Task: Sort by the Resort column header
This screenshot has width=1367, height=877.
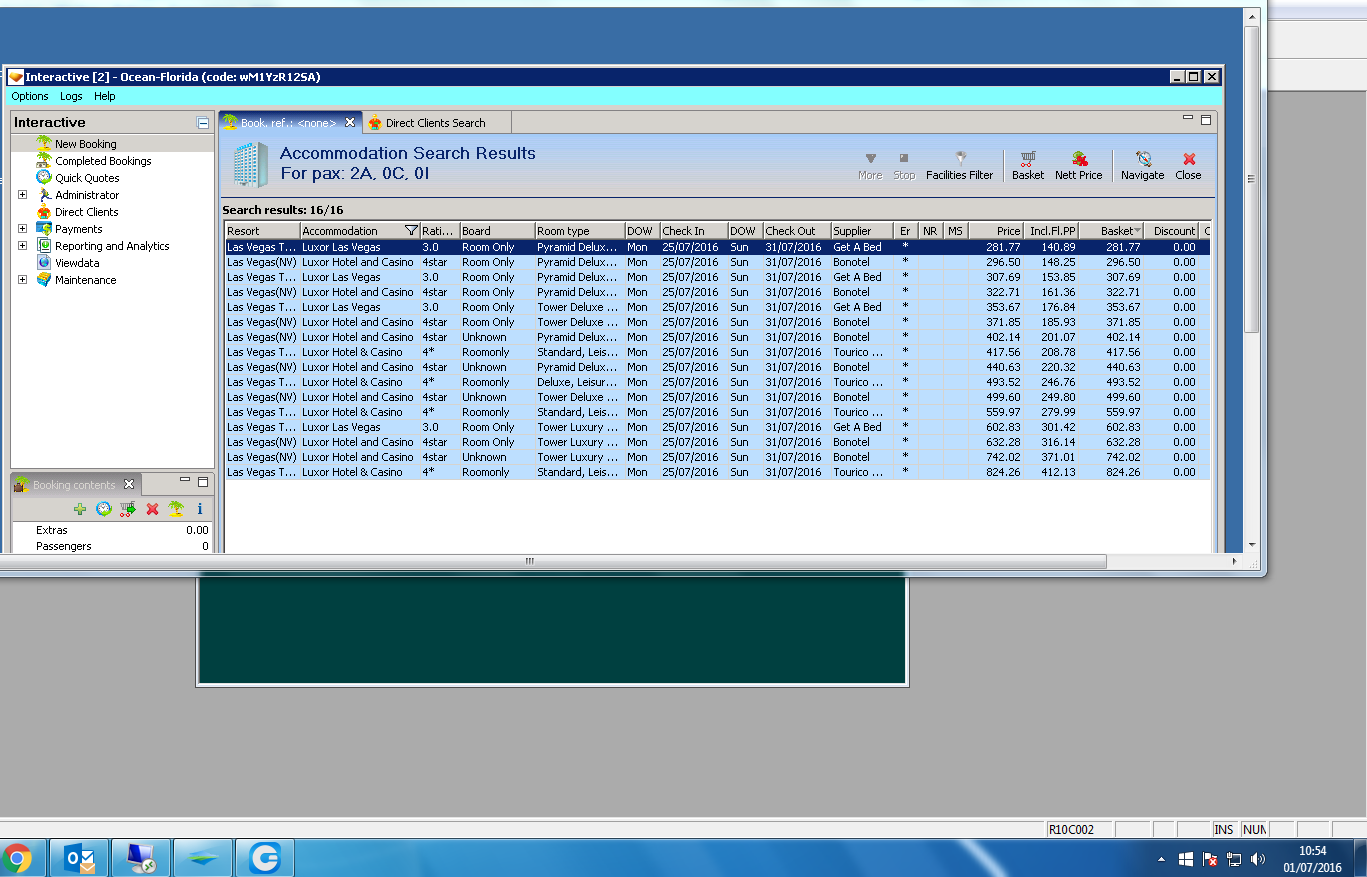Action: click(x=262, y=231)
